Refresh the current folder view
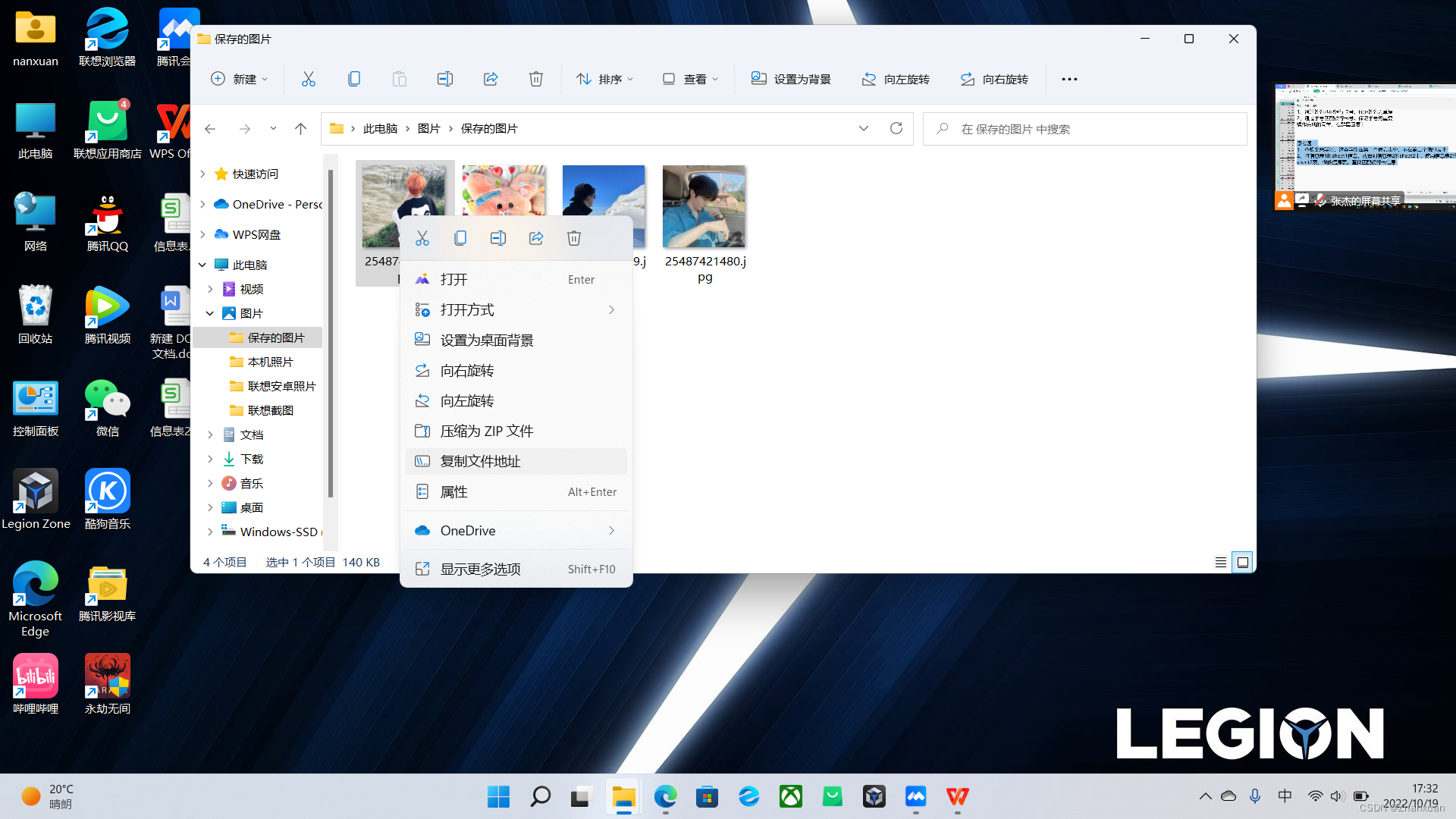Viewport: 1456px width, 819px height. [x=896, y=128]
